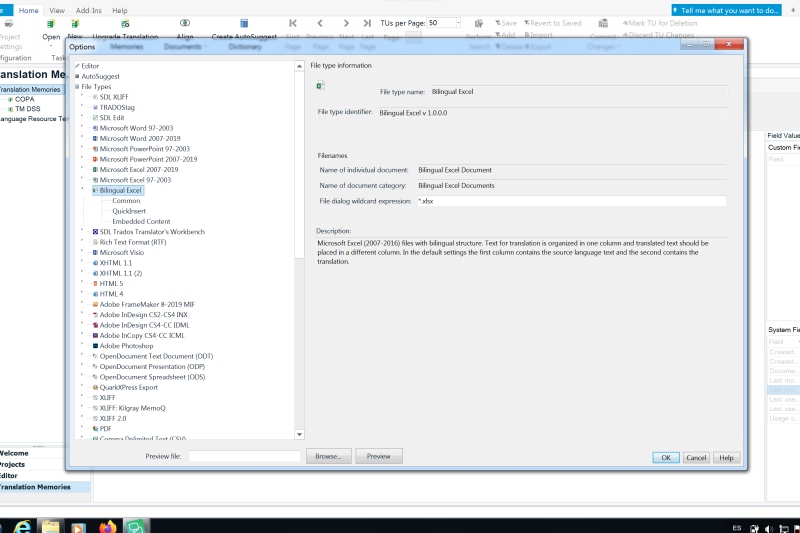800x533 pixels.
Task: Select TM DSS translation memory
Action: [28, 109]
